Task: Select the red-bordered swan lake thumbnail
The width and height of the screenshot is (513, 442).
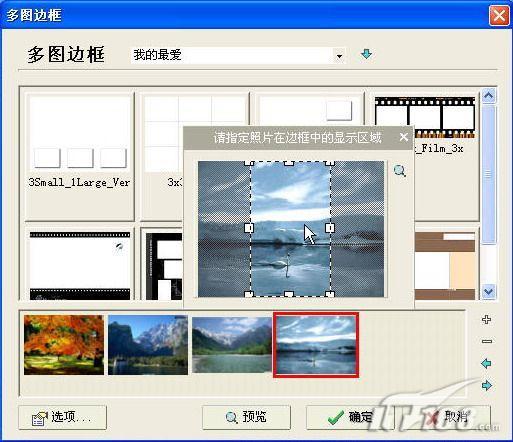Action: point(316,345)
